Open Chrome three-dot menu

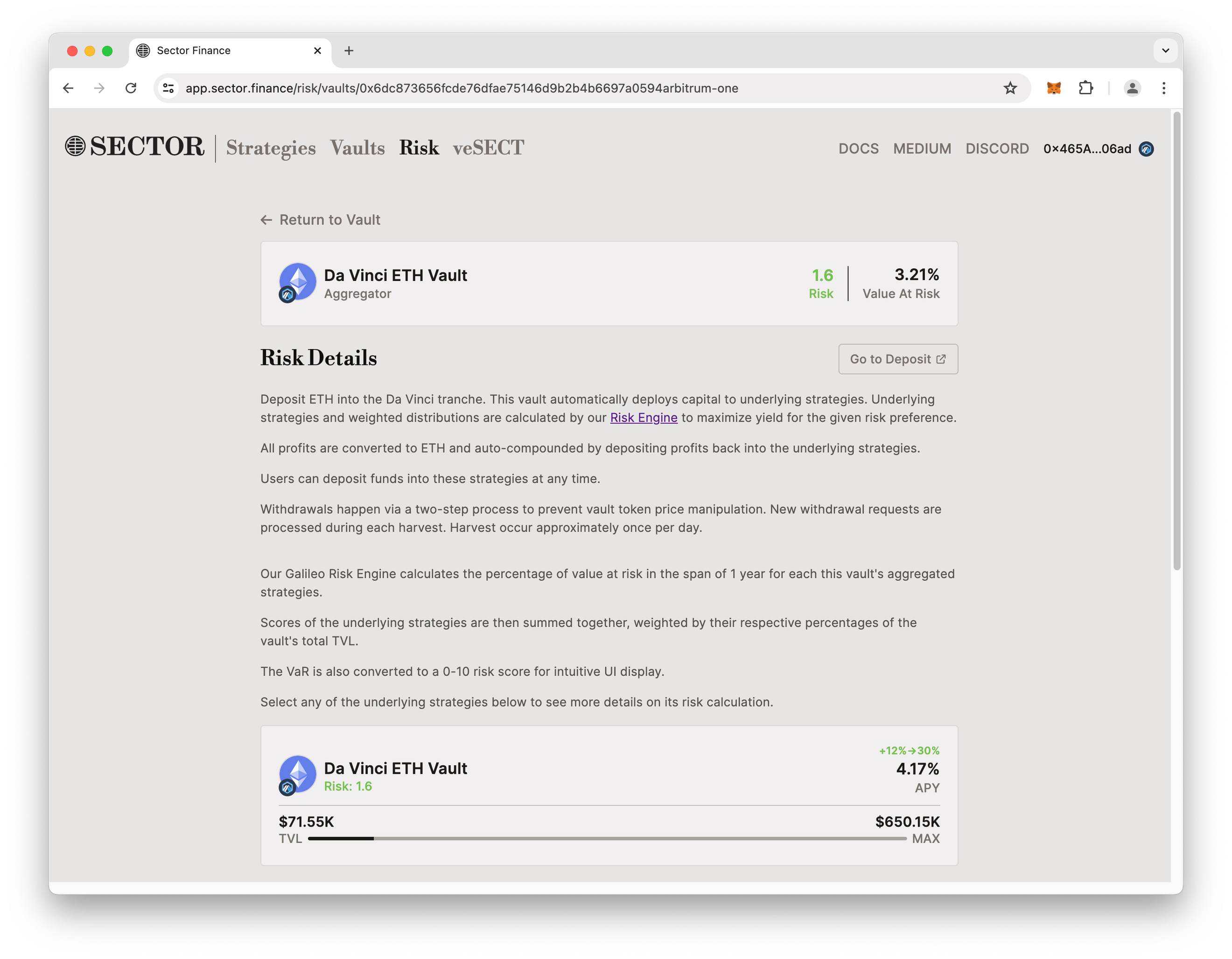click(x=1163, y=88)
